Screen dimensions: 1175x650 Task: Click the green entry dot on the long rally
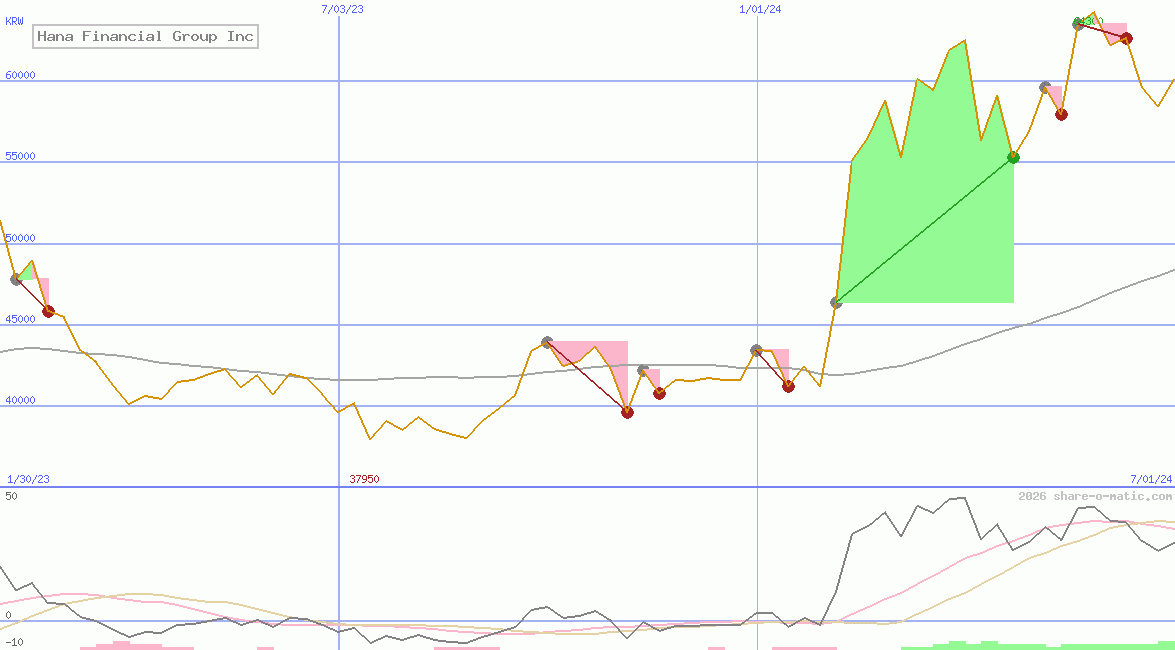[1014, 156]
